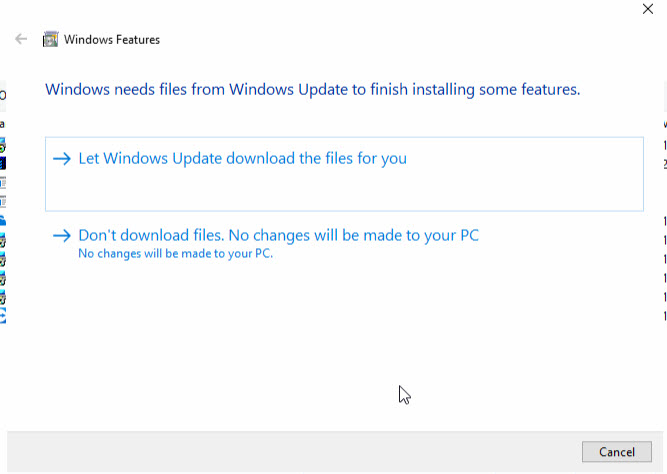This screenshot has width=667, height=474.
Task: Click empty space inside highlighted download option box
Action: 344,189
